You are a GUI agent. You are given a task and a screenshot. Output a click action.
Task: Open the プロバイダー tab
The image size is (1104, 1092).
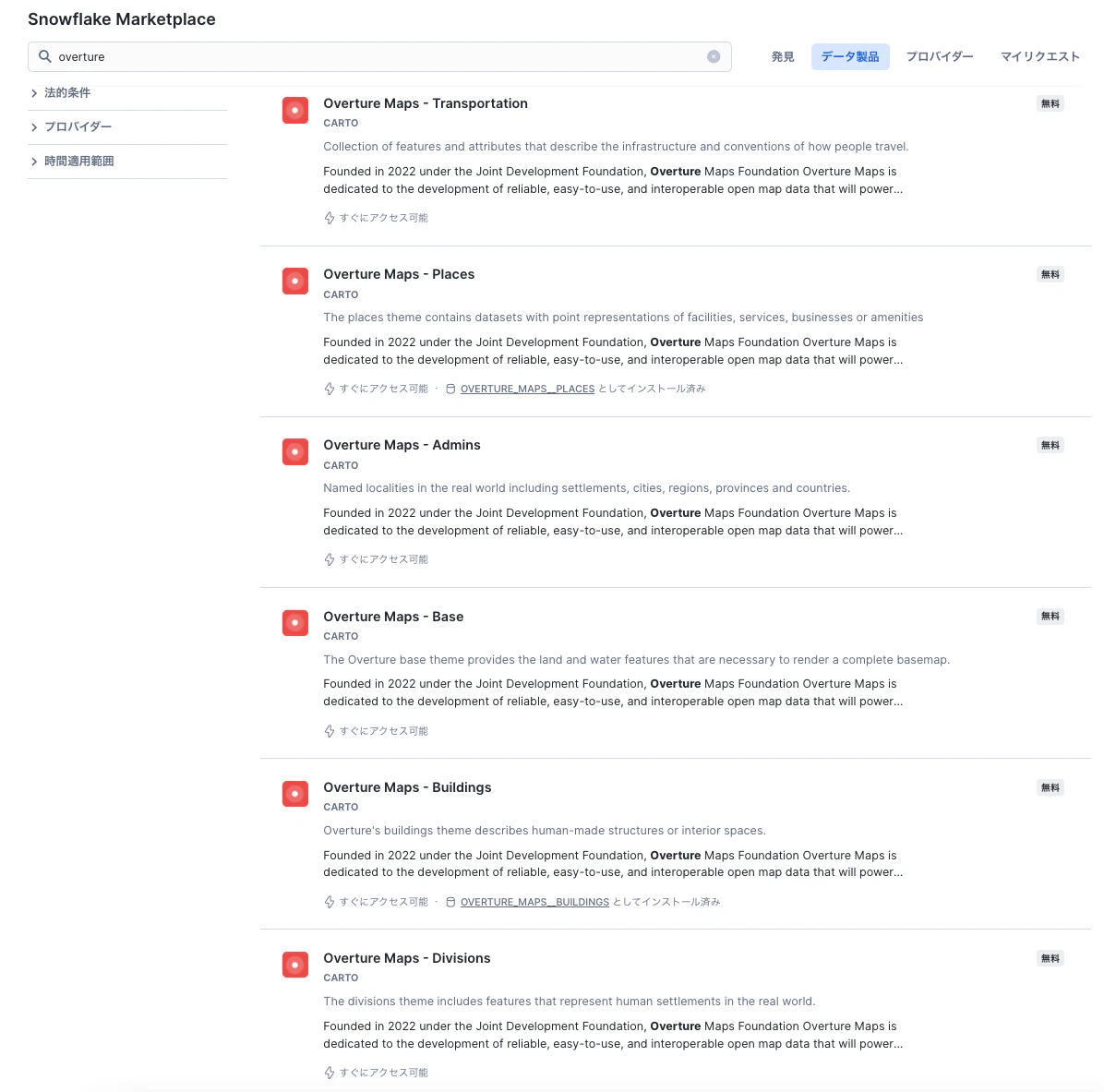(x=940, y=56)
